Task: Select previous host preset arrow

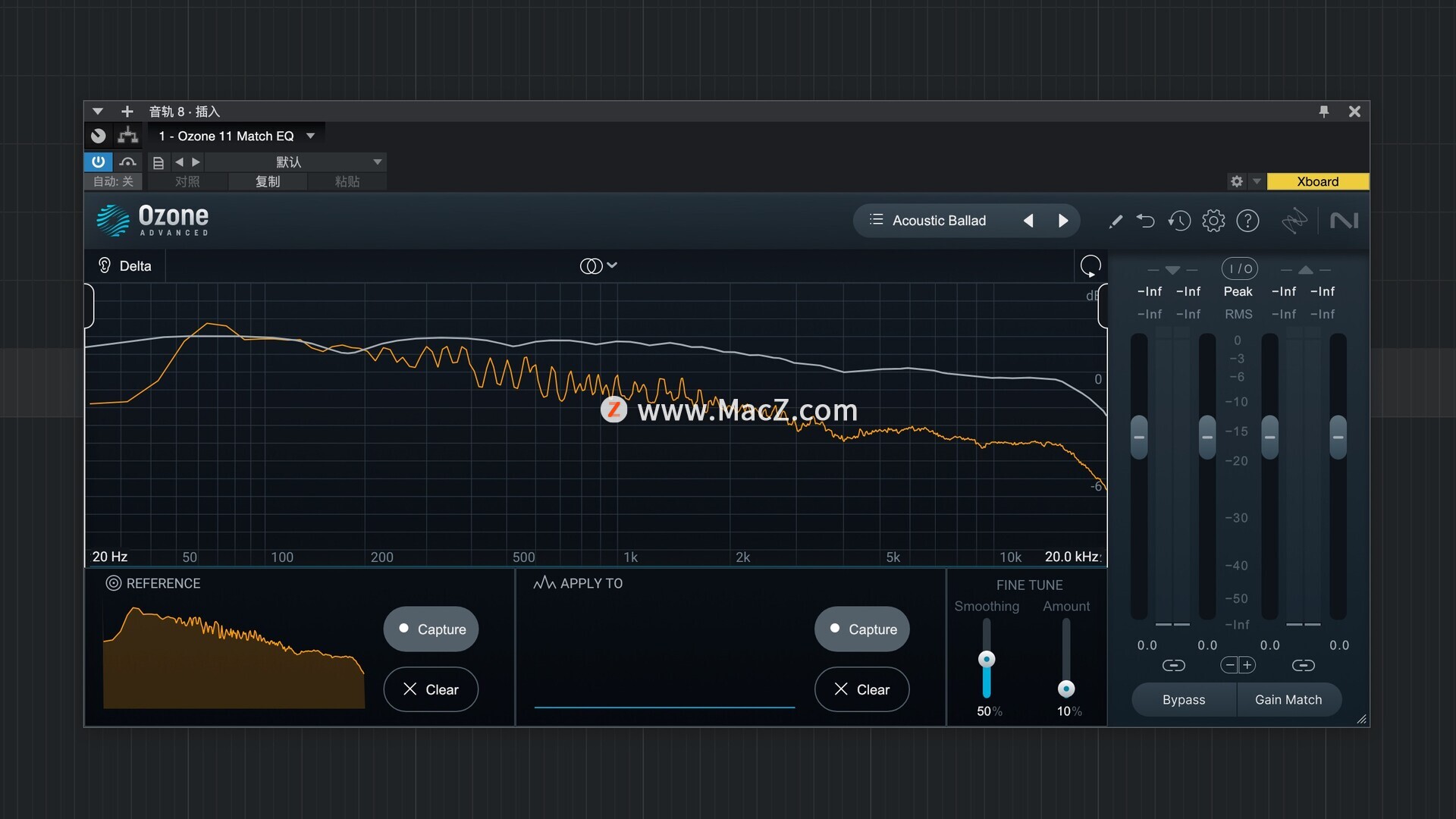Action: (x=180, y=162)
